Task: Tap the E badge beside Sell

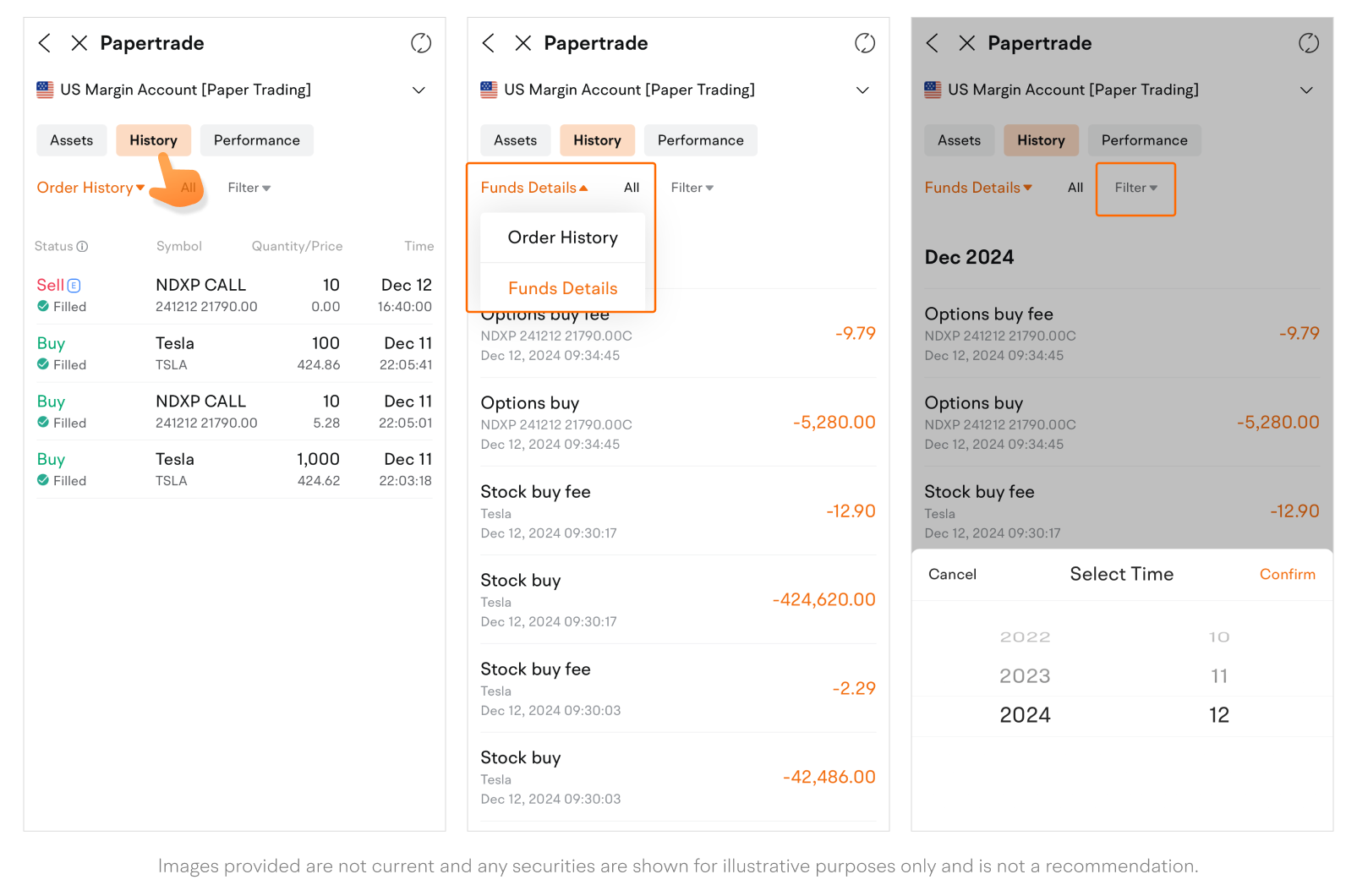Action: [74, 286]
